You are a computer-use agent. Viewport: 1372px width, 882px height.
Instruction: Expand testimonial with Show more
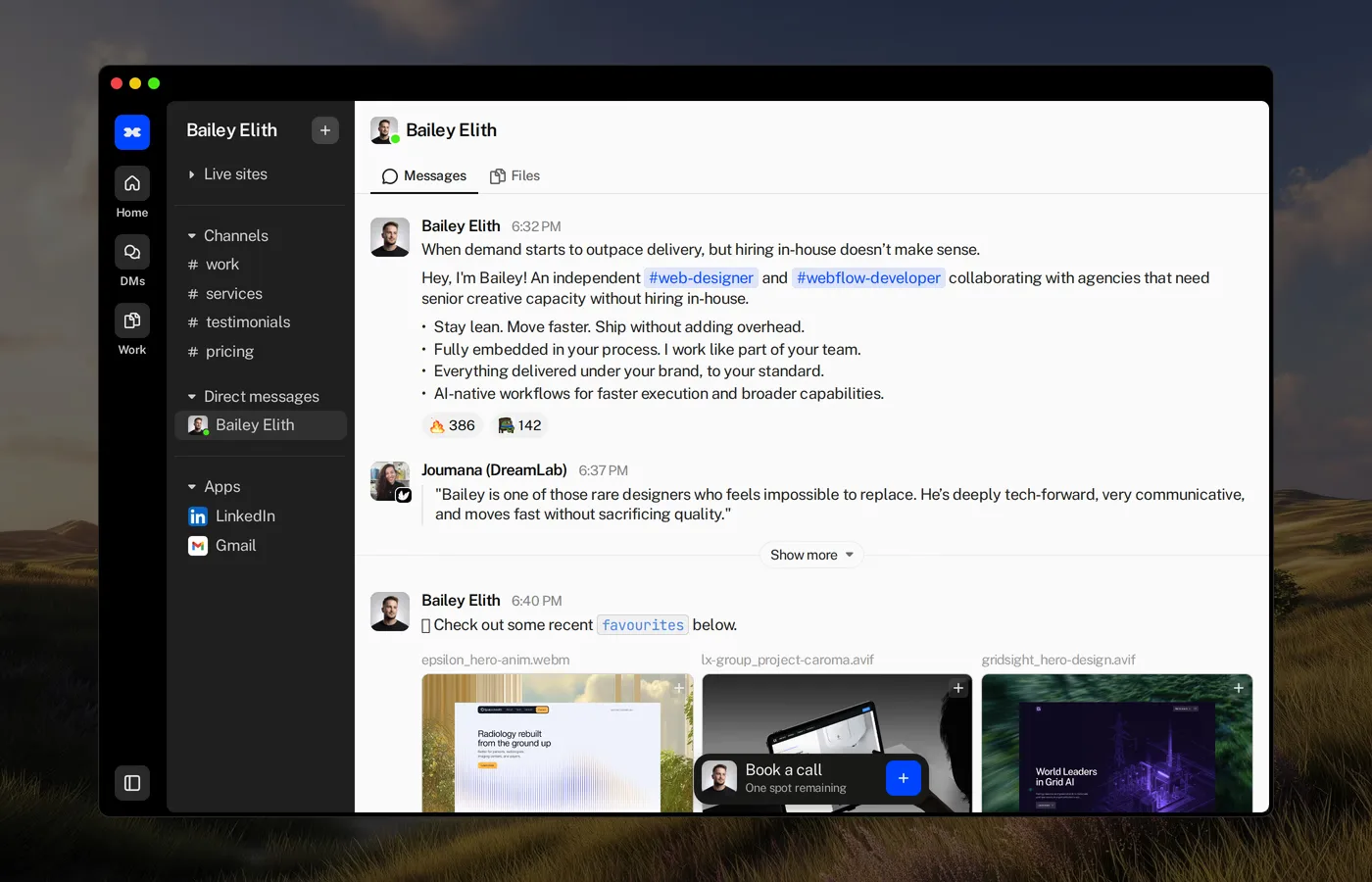coord(811,555)
